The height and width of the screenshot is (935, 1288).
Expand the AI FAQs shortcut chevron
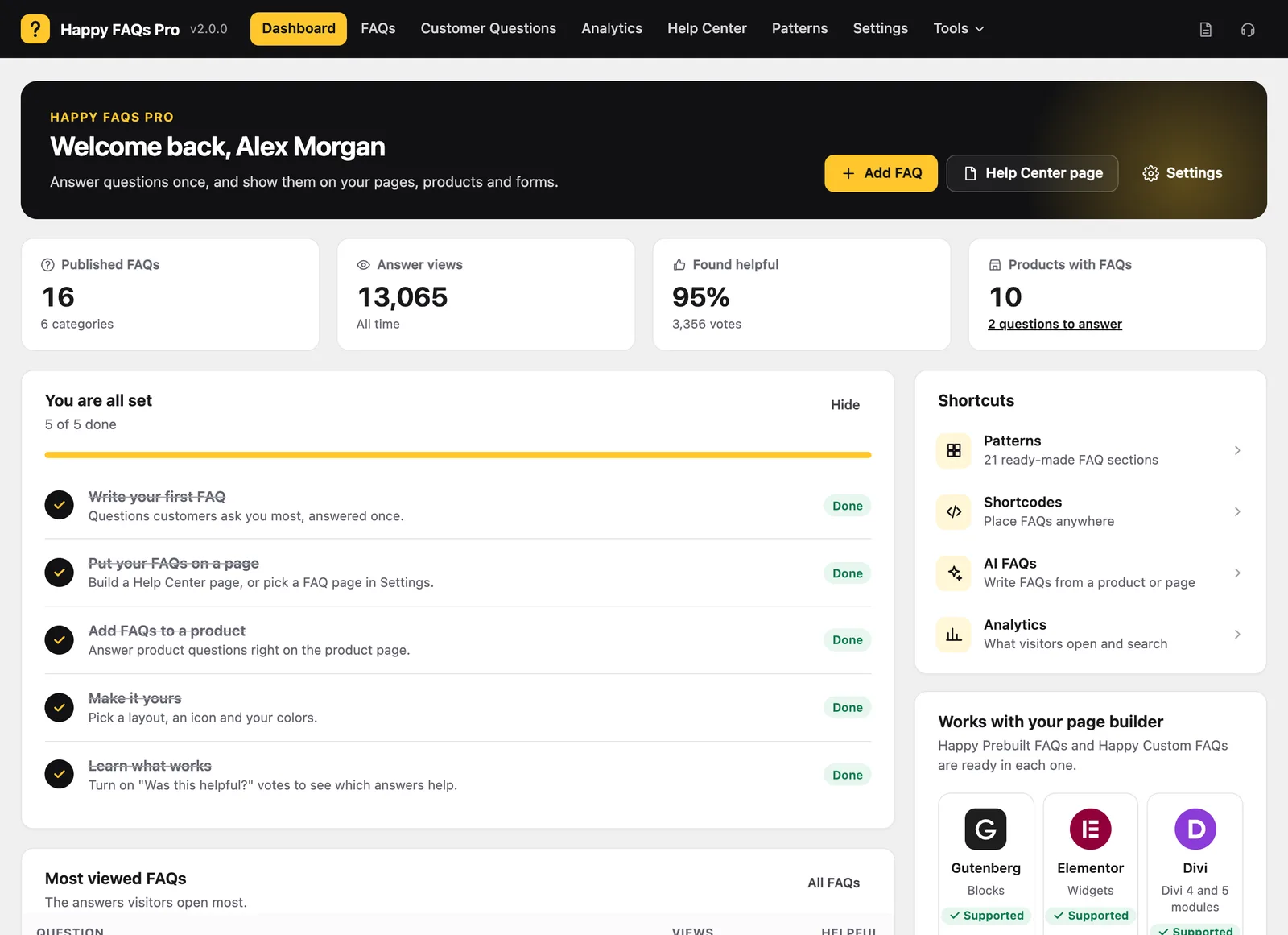[x=1237, y=573]
